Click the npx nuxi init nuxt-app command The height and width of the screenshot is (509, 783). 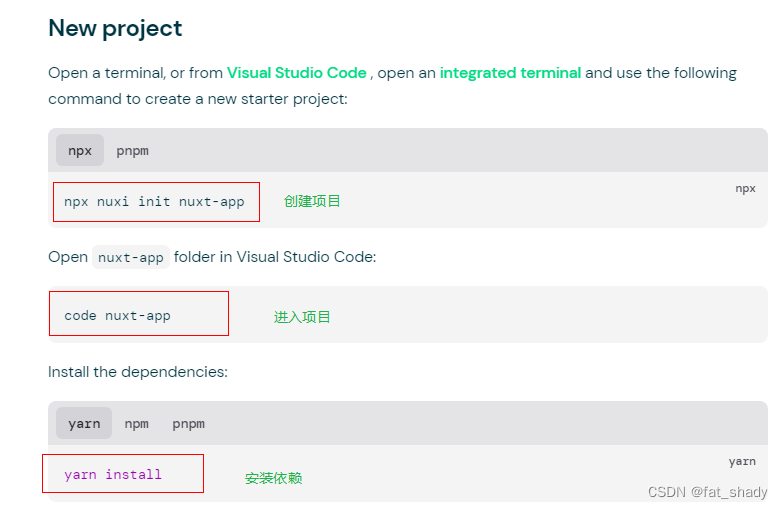point(154,202)
